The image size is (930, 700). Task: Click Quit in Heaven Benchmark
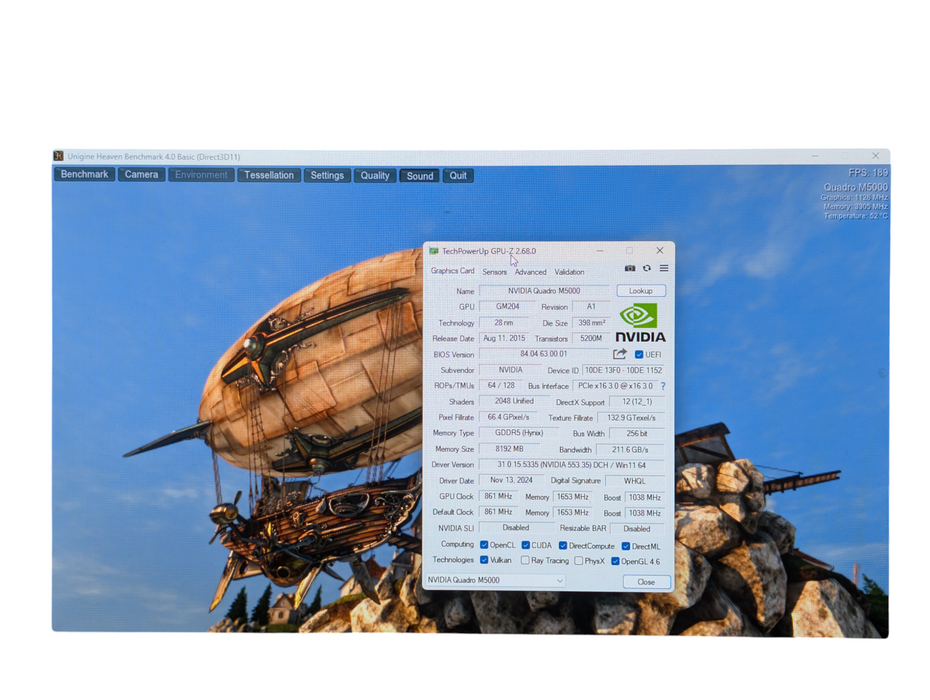[x=458, y=176]
